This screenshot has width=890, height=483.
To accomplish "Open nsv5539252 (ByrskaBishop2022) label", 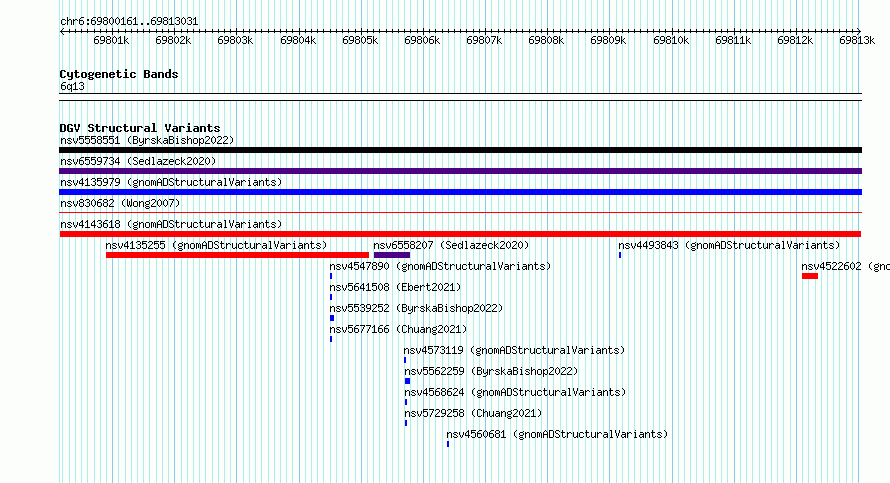I will coord(416,308).
